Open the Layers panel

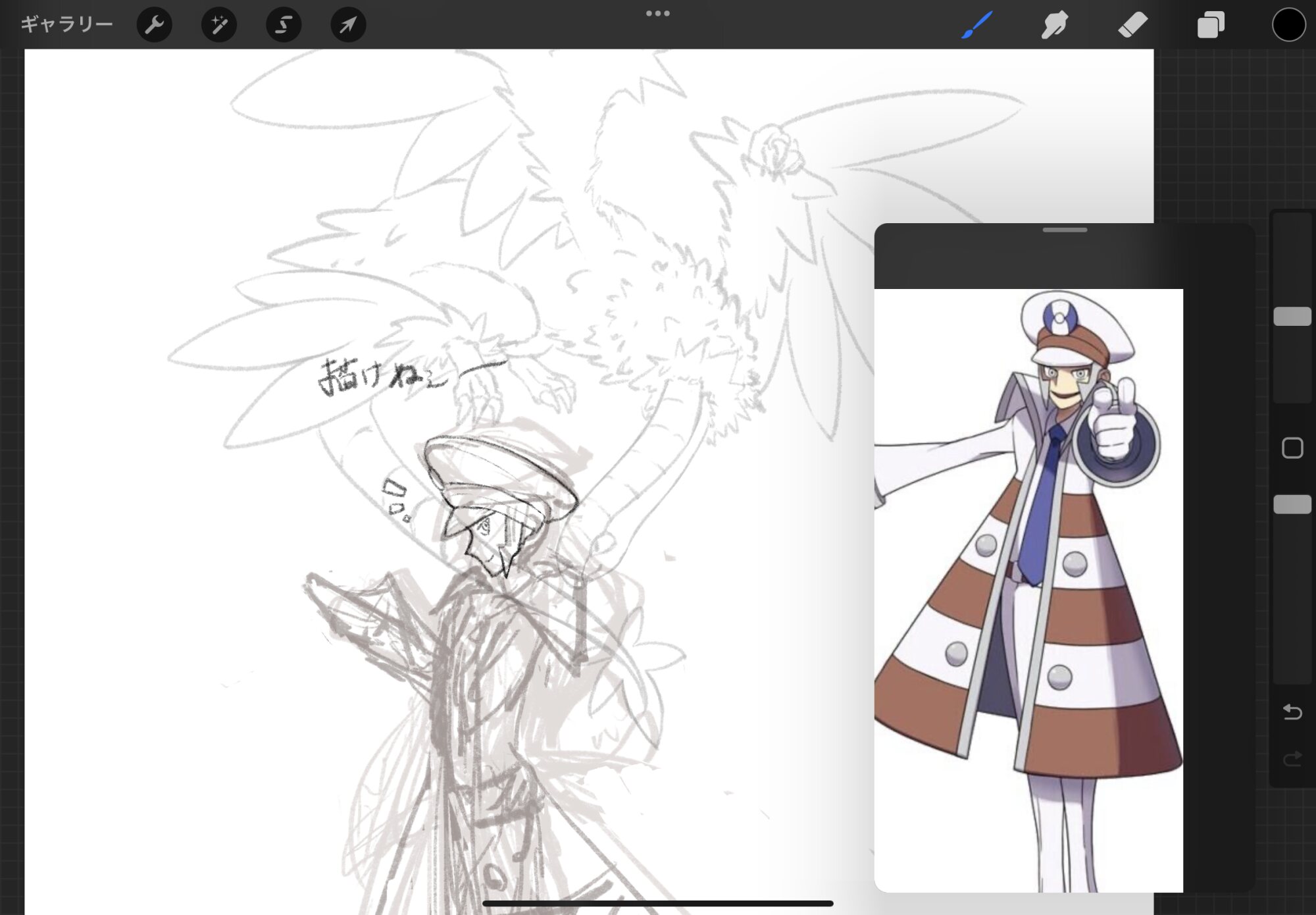pos(1210,25)
